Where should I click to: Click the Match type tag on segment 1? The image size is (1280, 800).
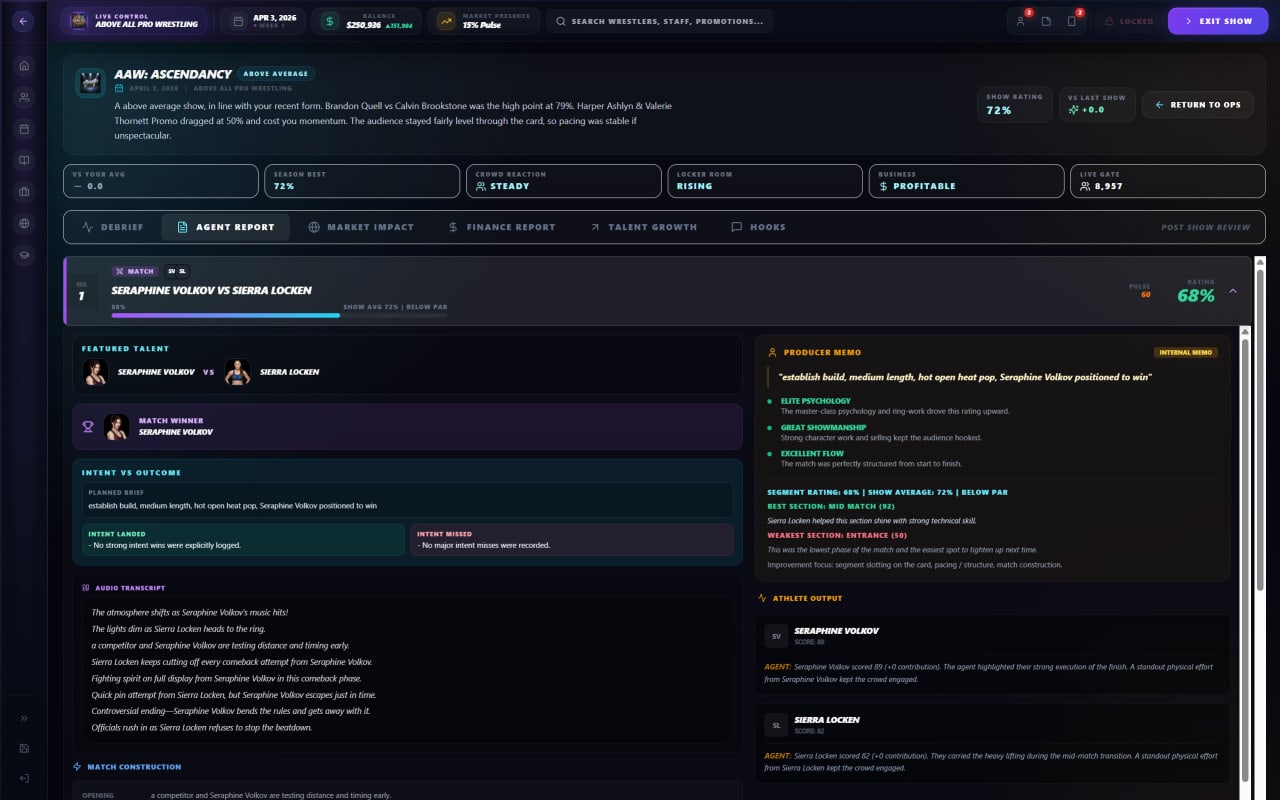click(135, 271)
